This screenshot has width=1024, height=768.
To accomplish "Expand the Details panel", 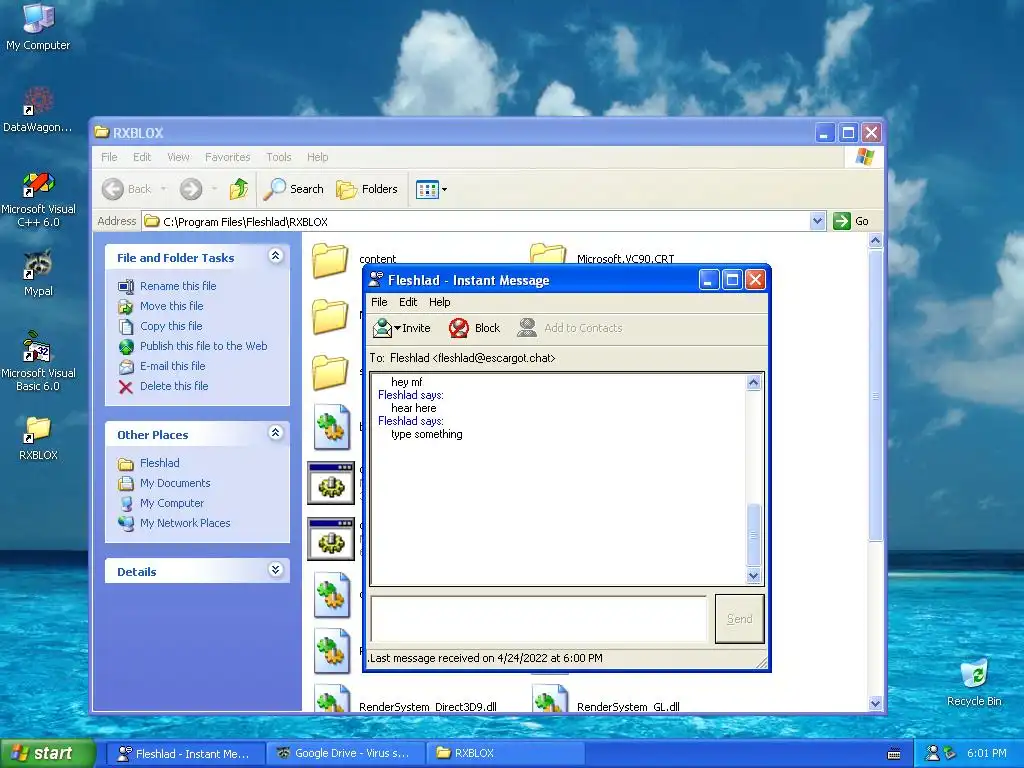I will pyautogui.click(x=276, y=569).
